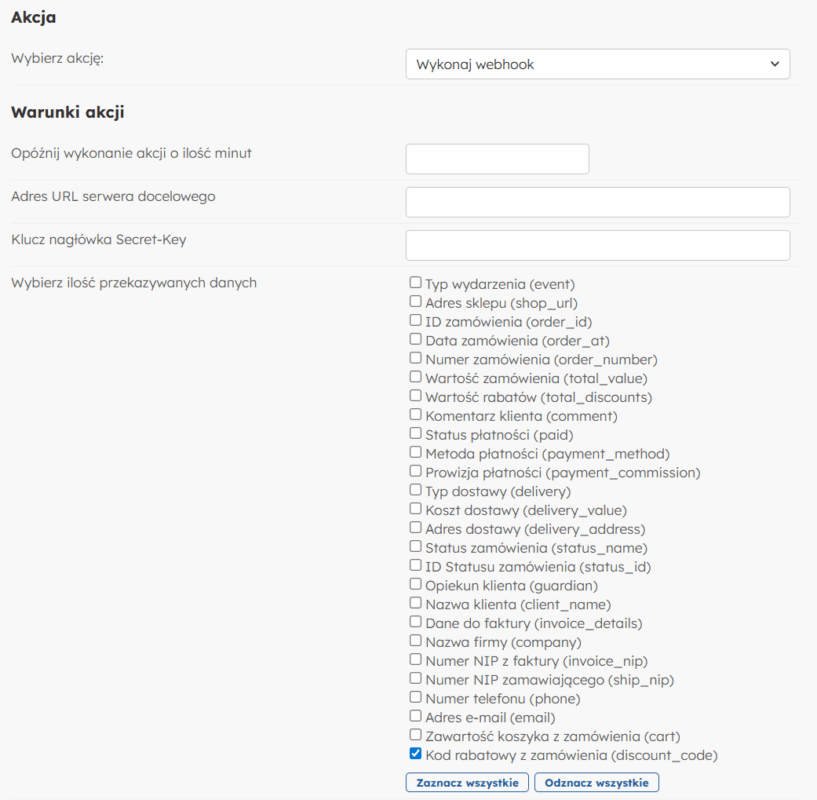Enable 'Typ wydarzenia (event)' checkbox
Viewport: 817px width, 800px height.
click(x=415, y=283)
